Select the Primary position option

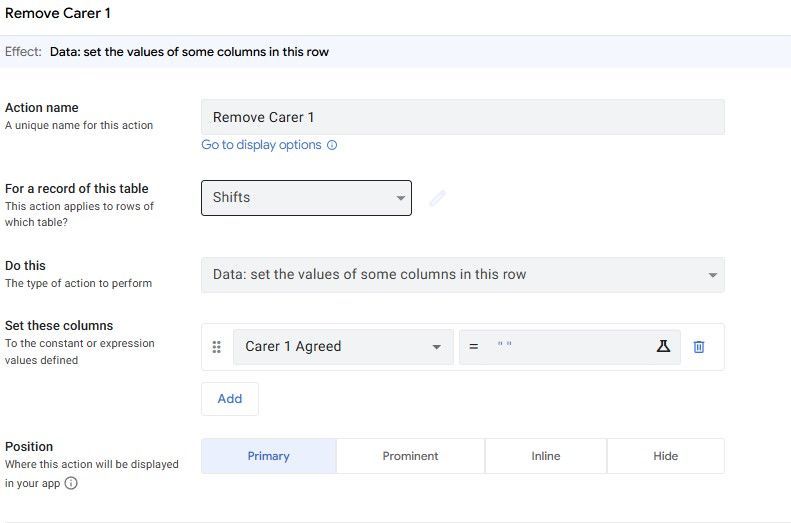268,456
